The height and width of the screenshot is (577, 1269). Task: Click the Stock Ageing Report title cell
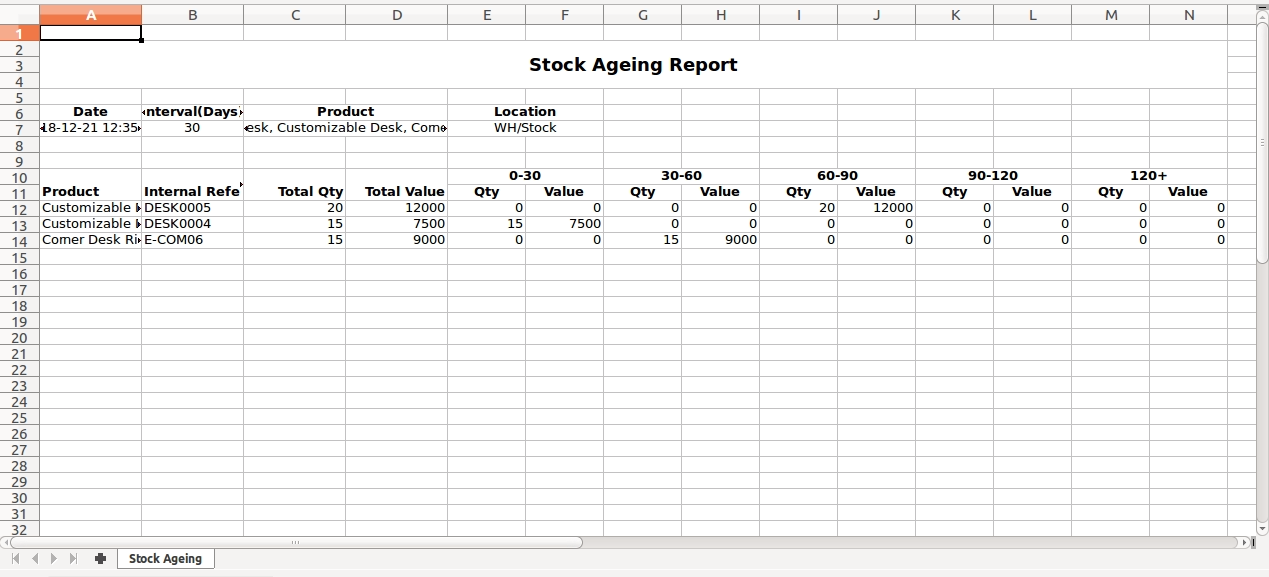(633, 65)
